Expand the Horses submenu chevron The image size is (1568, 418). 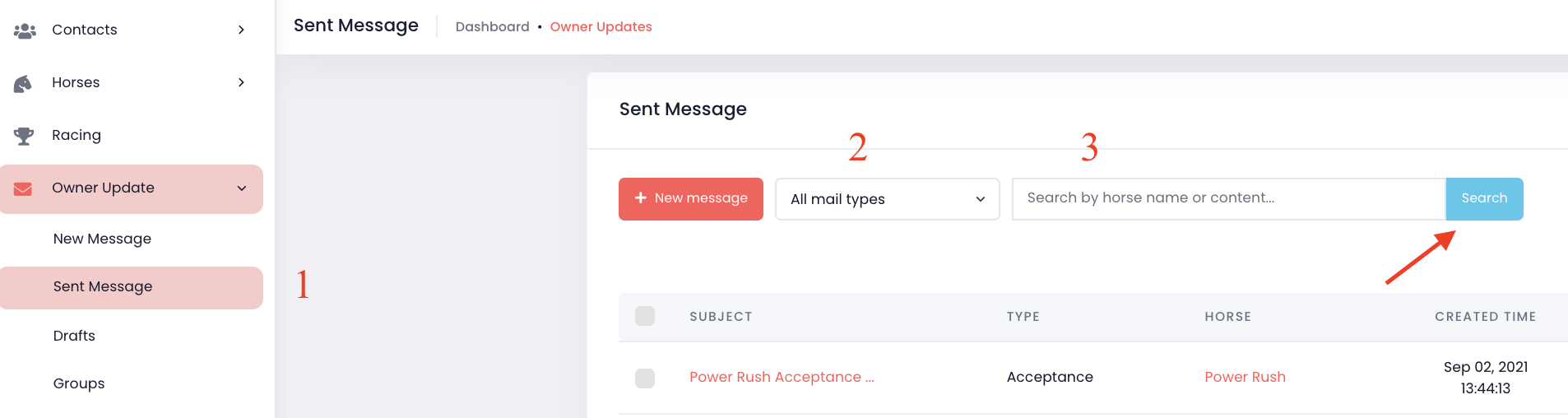click(x=241, y=82)
